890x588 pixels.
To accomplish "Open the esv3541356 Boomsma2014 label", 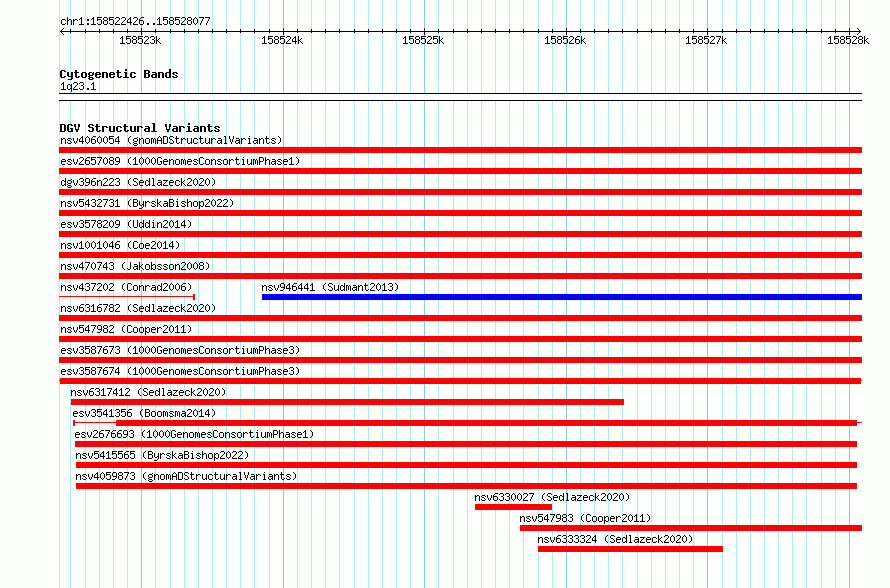I will (144, 413).
